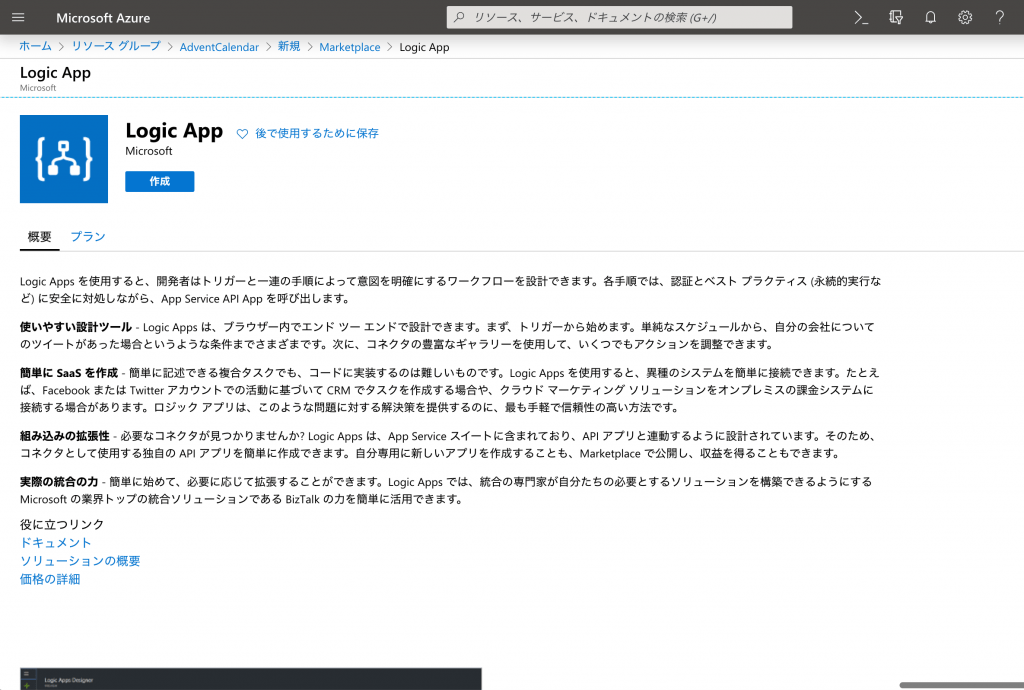
Task: Click the horizontal scrollbar at the bottom
Action: [961, 685]
